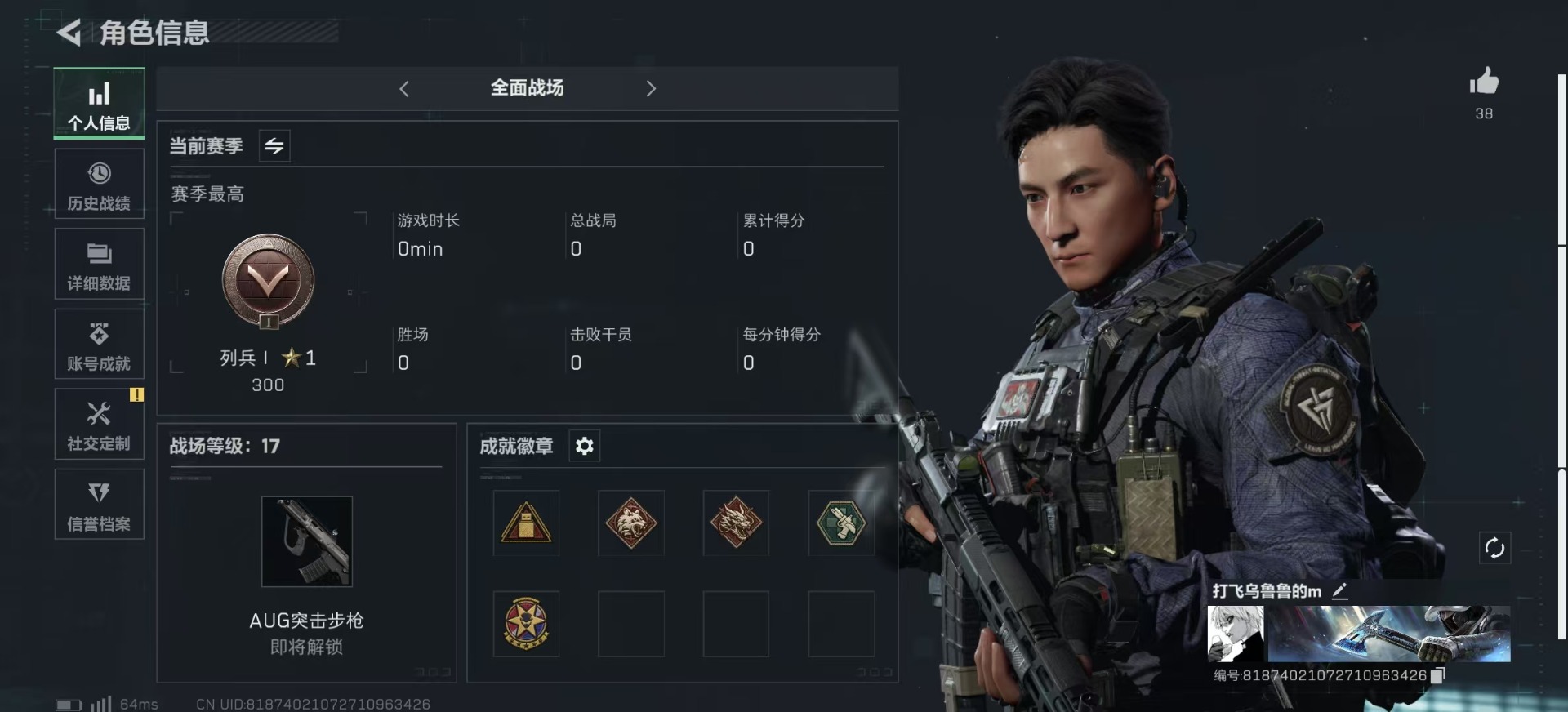Image resolution: width=1568 pixels, height=712 pixels.
Task: Click the AUG突击步枪 weapon thumbnail
Action: point(307,541)
